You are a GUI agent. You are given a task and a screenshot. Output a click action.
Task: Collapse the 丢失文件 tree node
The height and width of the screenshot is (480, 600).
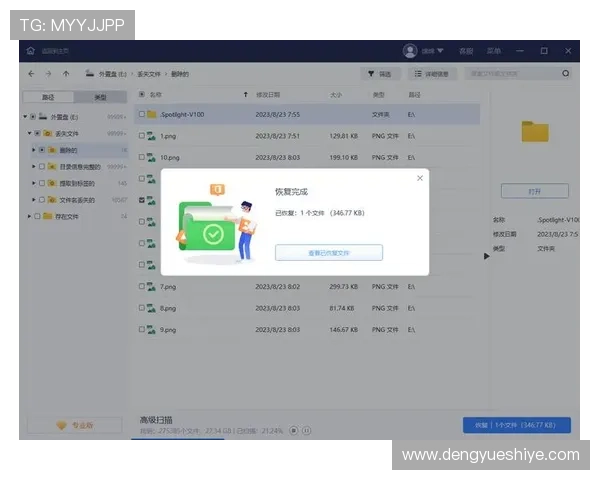[x=29, y=133]
